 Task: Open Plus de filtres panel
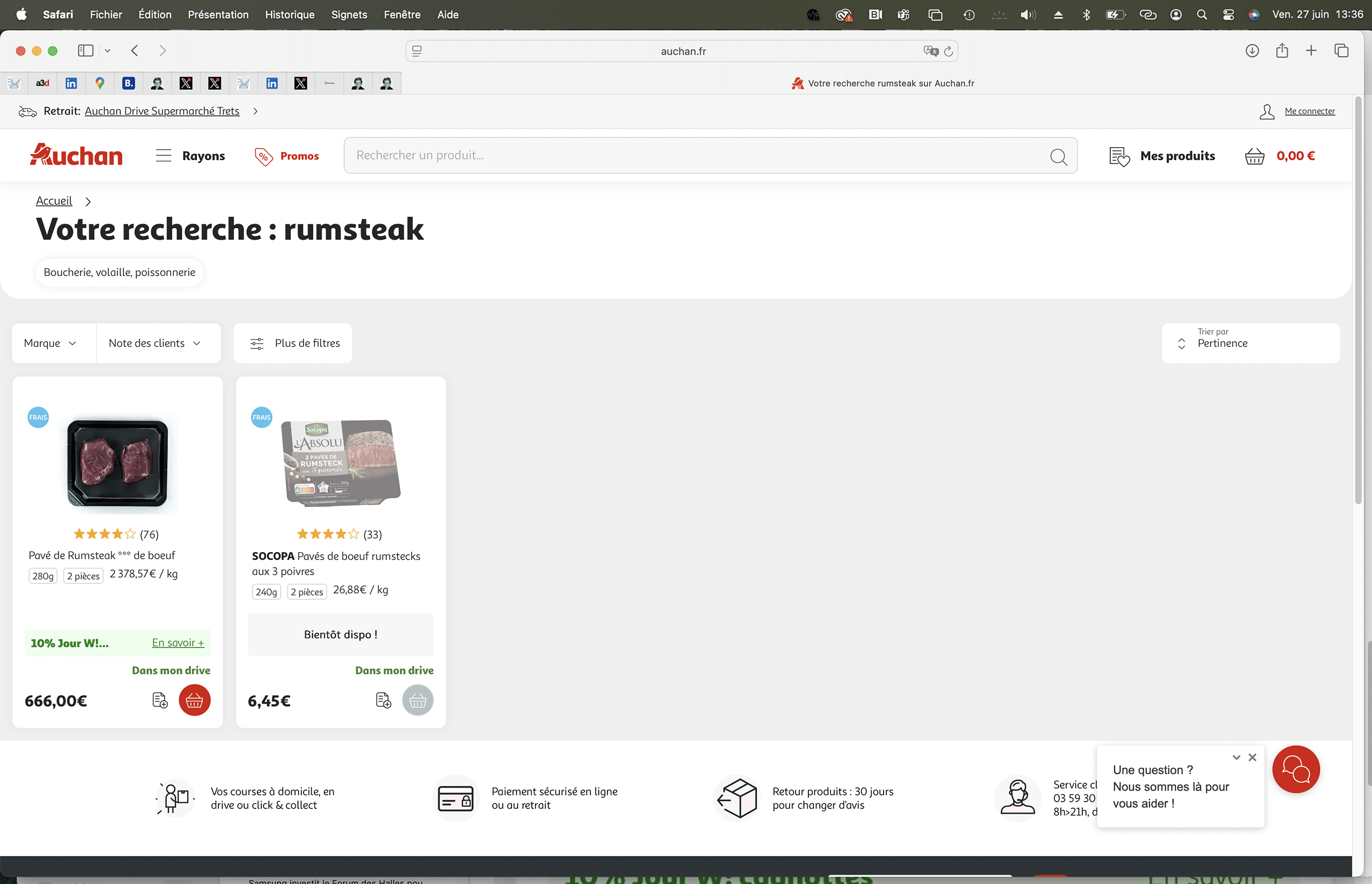pyautogui.click(x=293, y=344)
